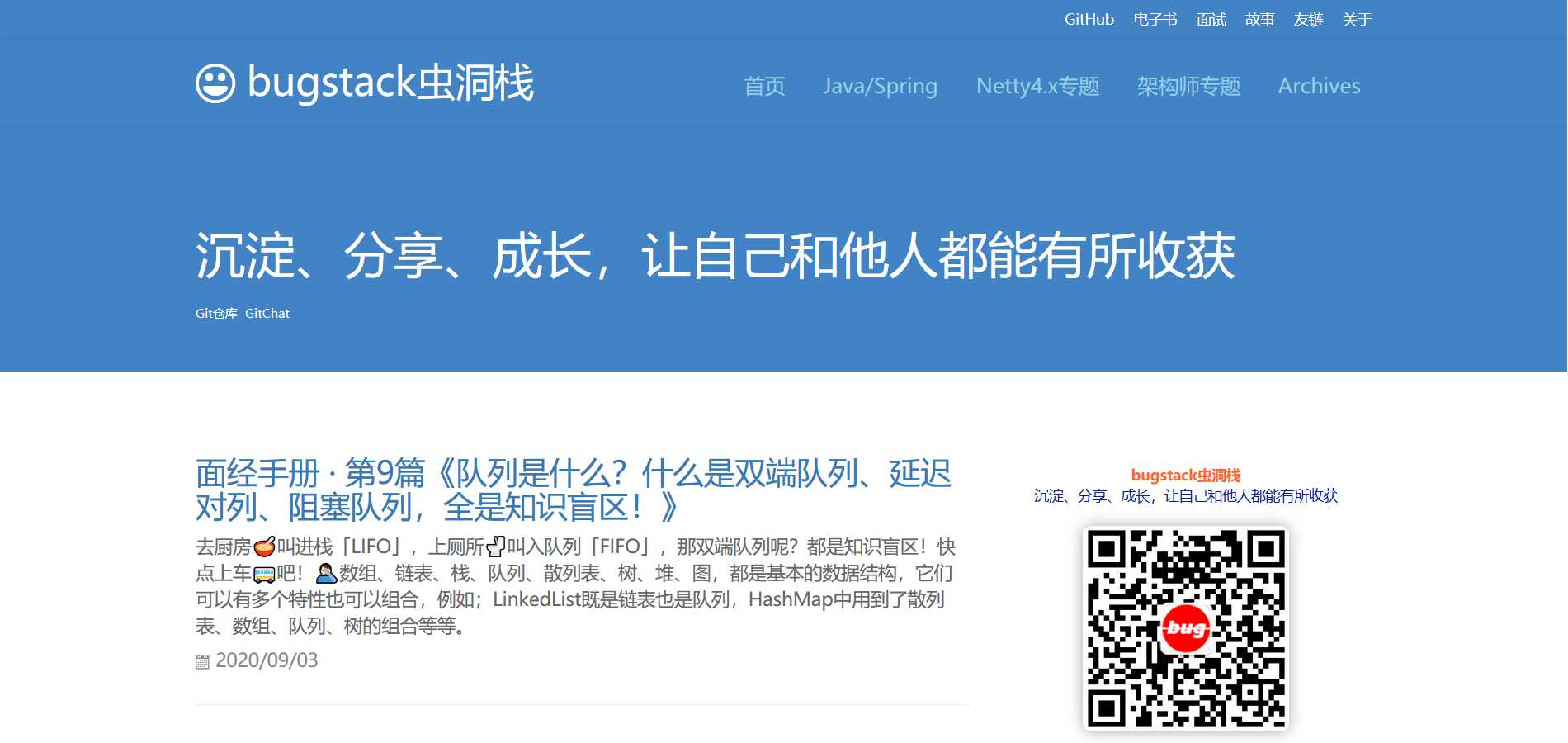This screenshot has height=743, width=1568.
Task: Open the Git仓库 link
Action: [x=215, y=314]
